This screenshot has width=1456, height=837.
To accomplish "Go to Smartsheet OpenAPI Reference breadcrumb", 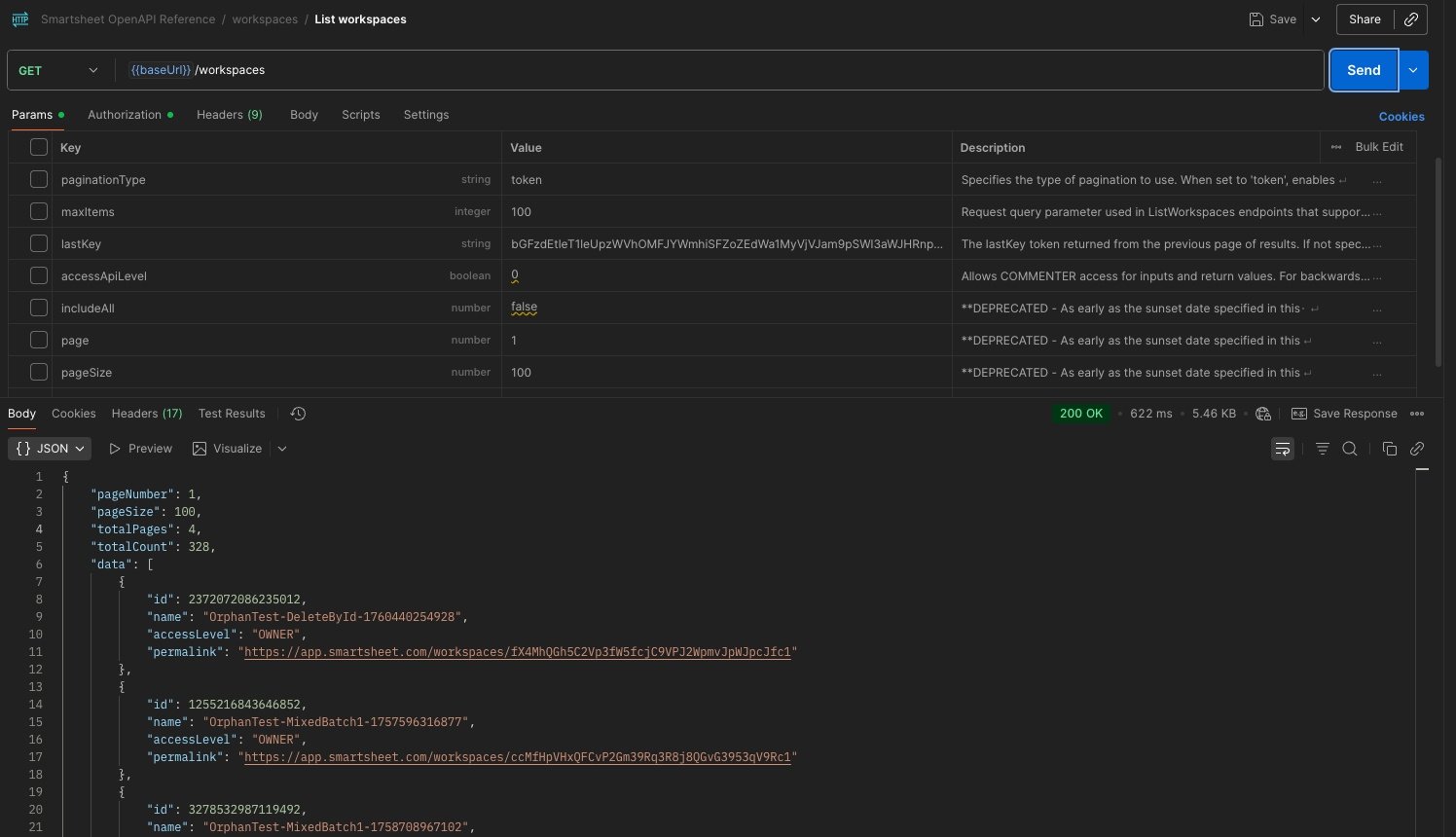I will tap(127, 19).
